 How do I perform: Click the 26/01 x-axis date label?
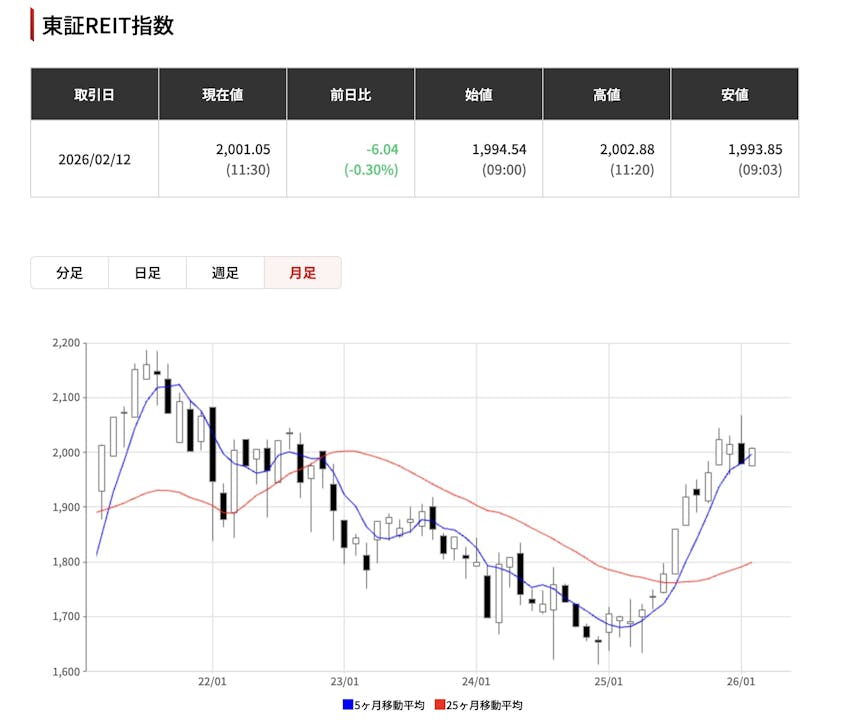click(740, 682)
